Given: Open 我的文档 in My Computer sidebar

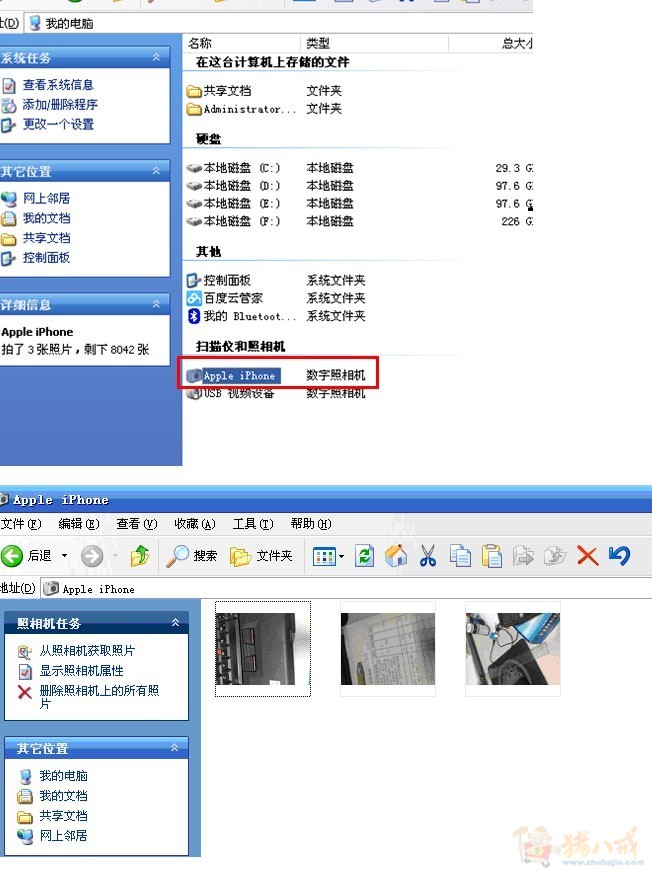Looking at the screenshot, I should [46, 218].
